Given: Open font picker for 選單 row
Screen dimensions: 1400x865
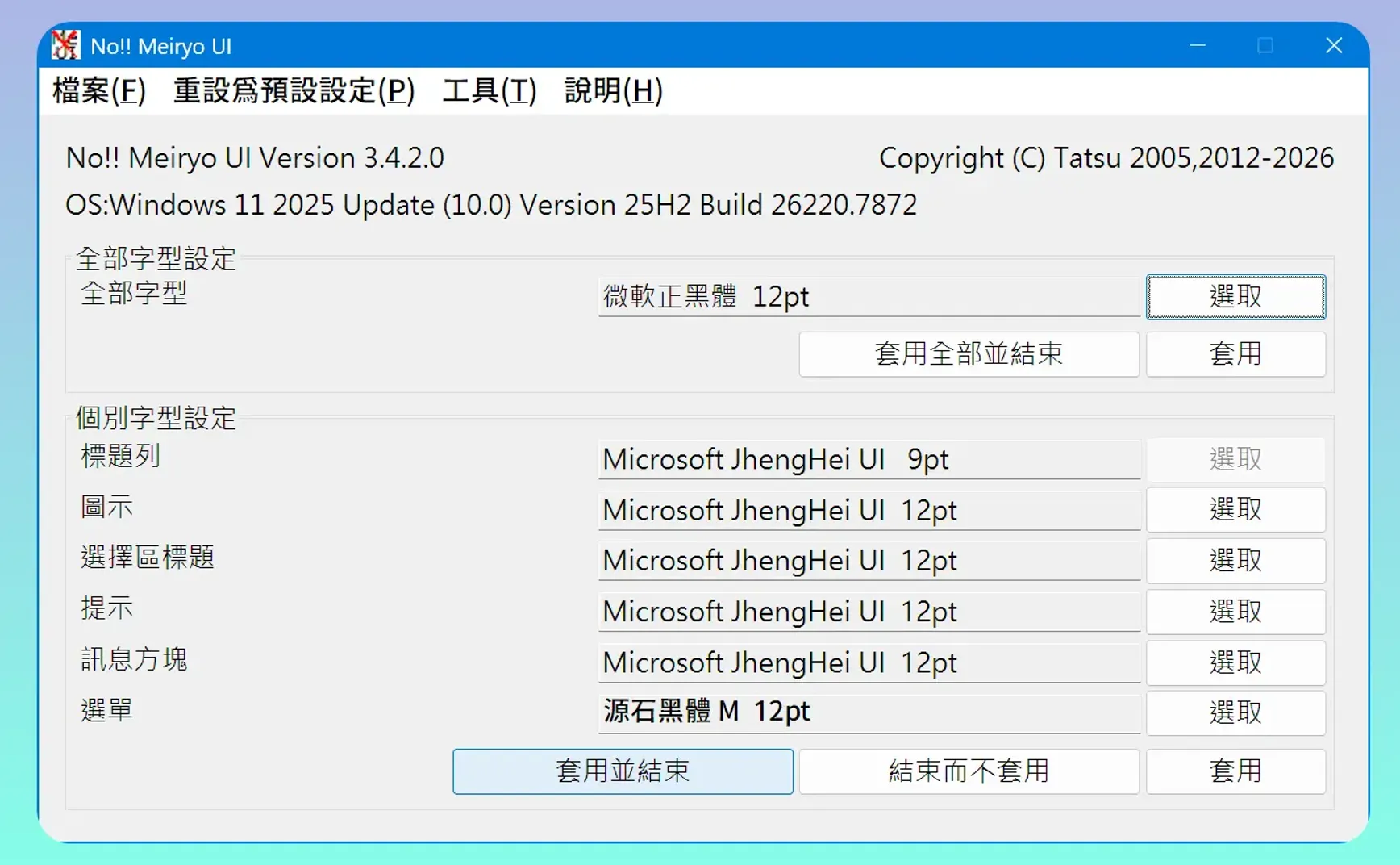Looking at the screenshot, I should (x=1235, y=713).
